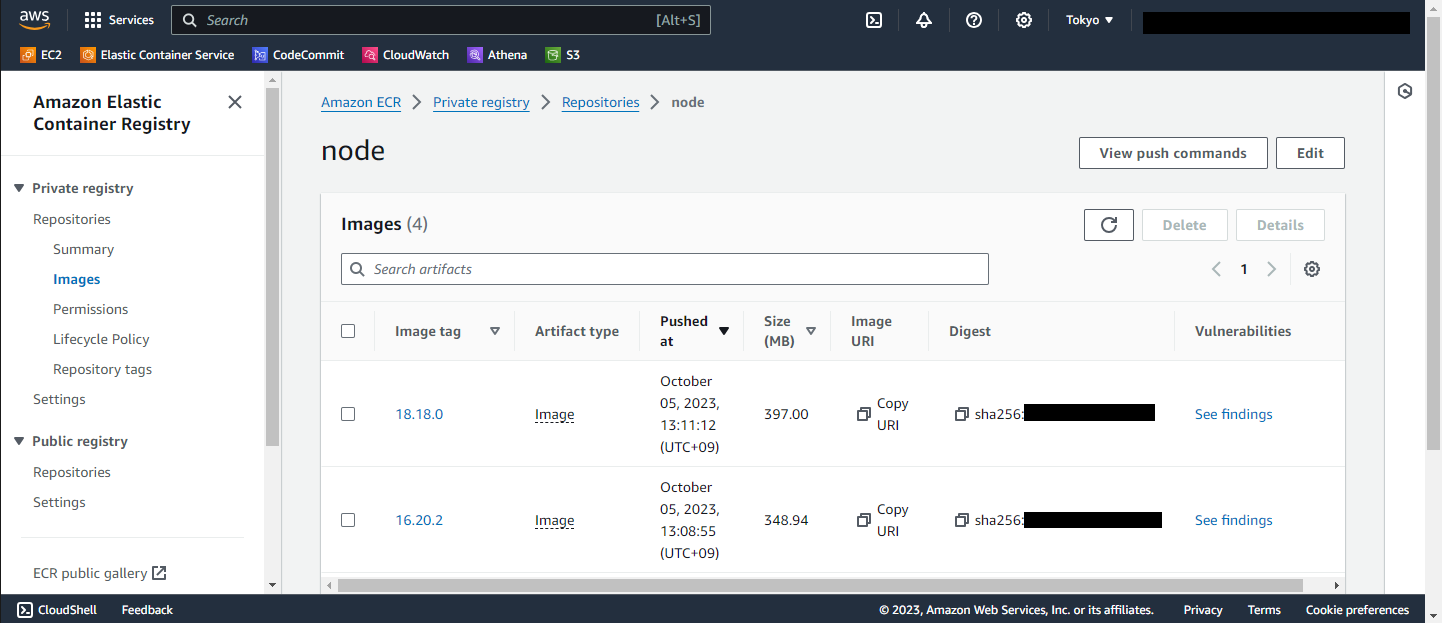Viewport: 1442px width, 623px height.
Task: Close the Amazon ECR navigation panel
Action: point(235,102)
